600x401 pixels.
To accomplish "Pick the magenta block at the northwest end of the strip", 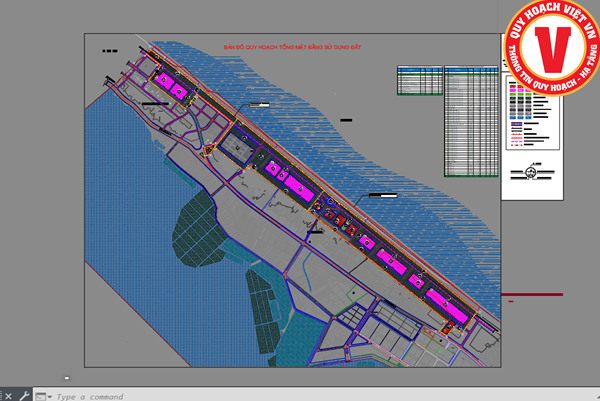I will [x=168, y=85].
